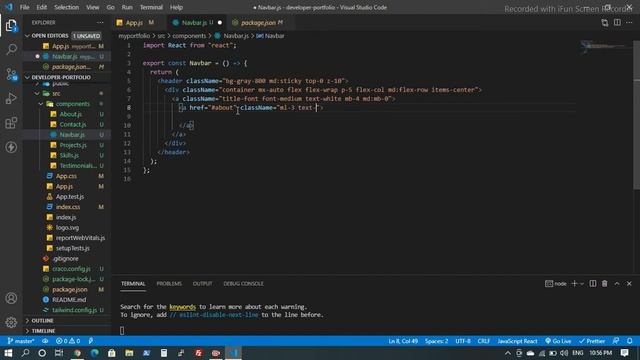Viewport: 640px width, 360px height.
Task: Switch to the package.json editor tab
Action: tap(259, 23)
